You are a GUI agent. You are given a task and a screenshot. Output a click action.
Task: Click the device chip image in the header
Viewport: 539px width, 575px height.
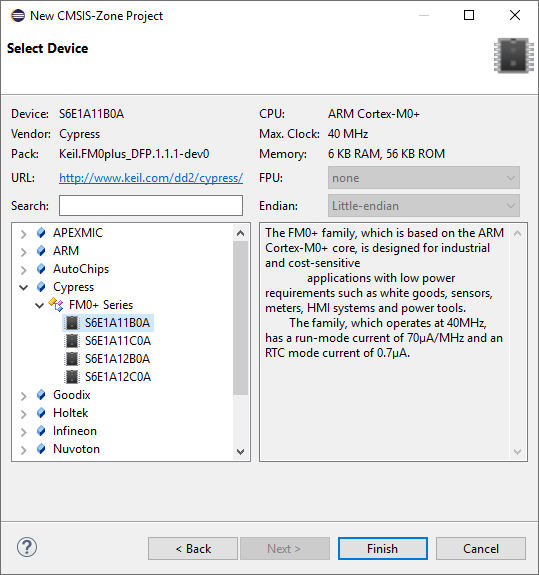(x=513, y=55)
